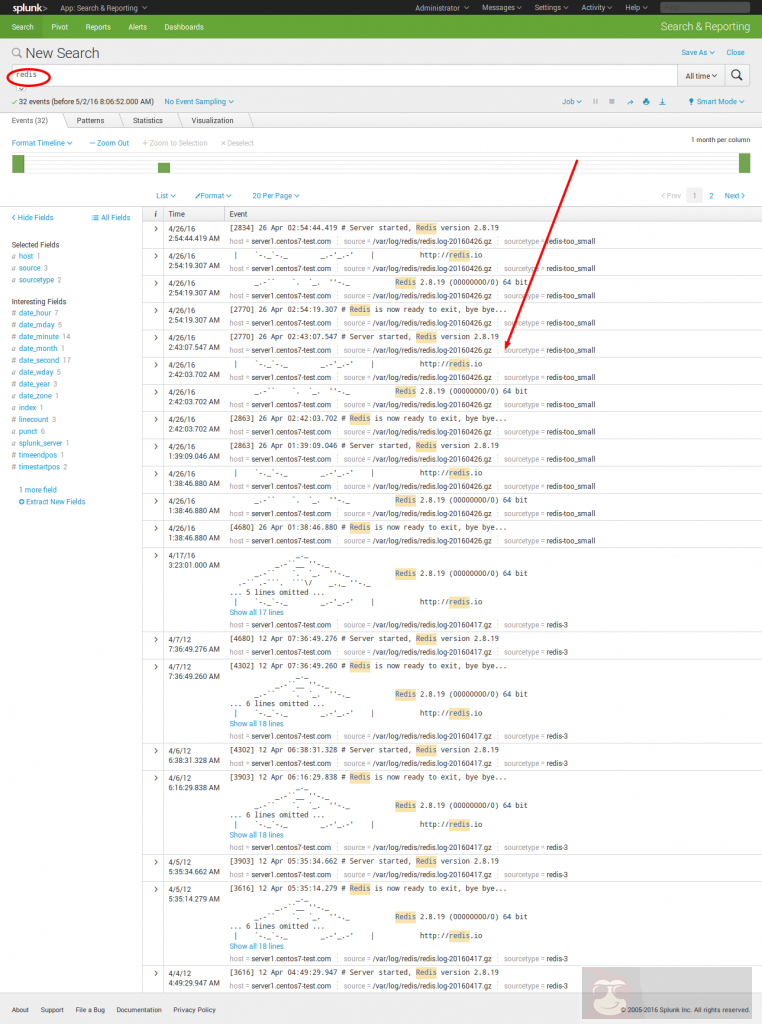The width and height of the screenshot is (762, 1024).
Task: Expand the event at 1:39:09.046 AM
Action: [156, 447]
